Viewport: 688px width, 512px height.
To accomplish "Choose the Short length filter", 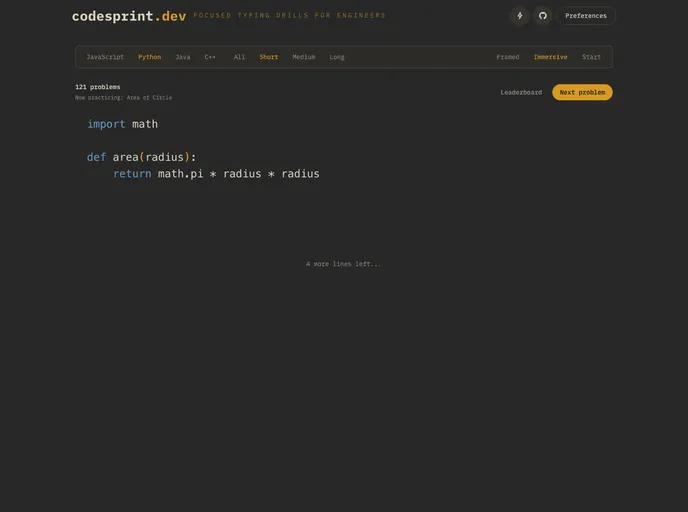I will coord(269,57).
